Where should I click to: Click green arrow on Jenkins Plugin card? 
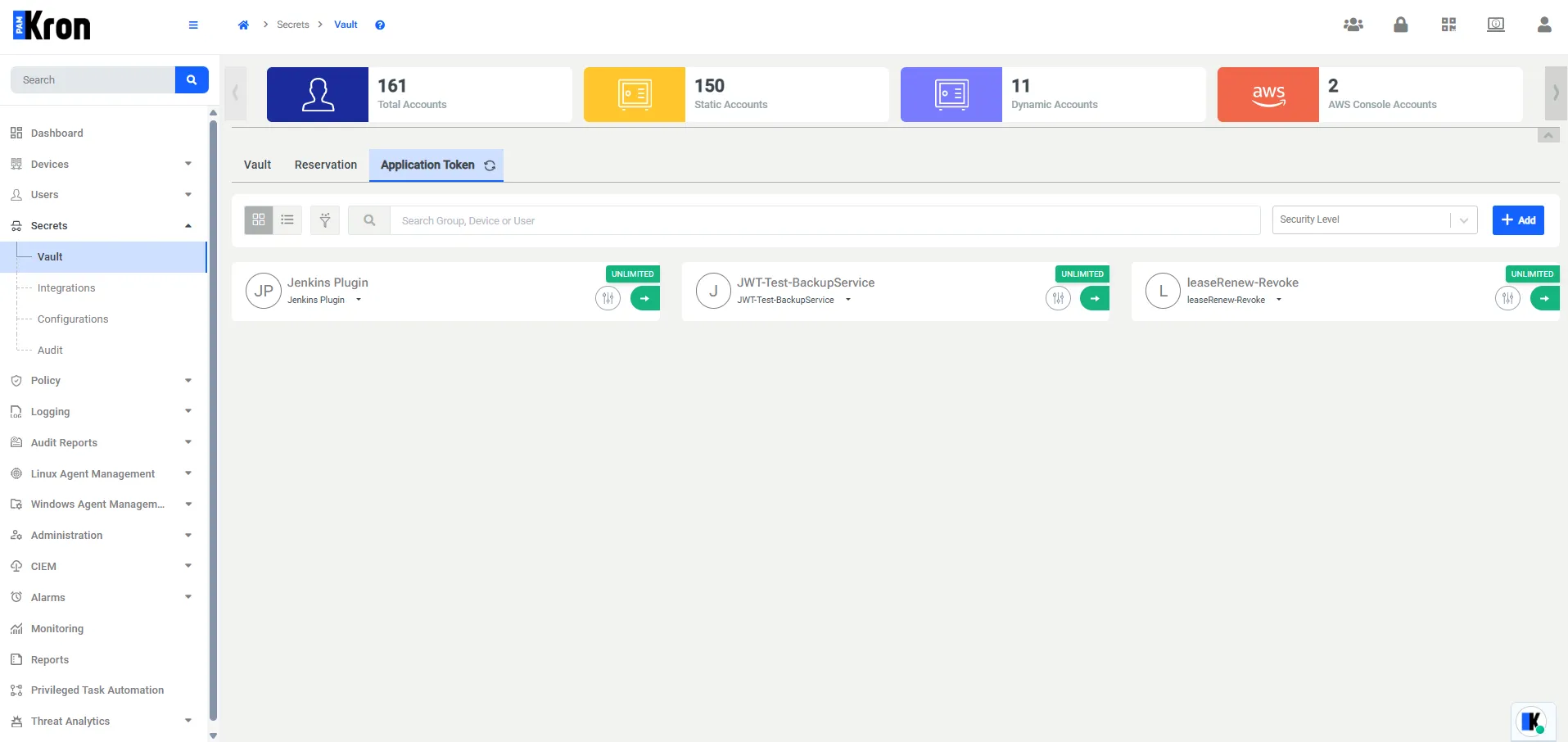[x=645, y=298]
